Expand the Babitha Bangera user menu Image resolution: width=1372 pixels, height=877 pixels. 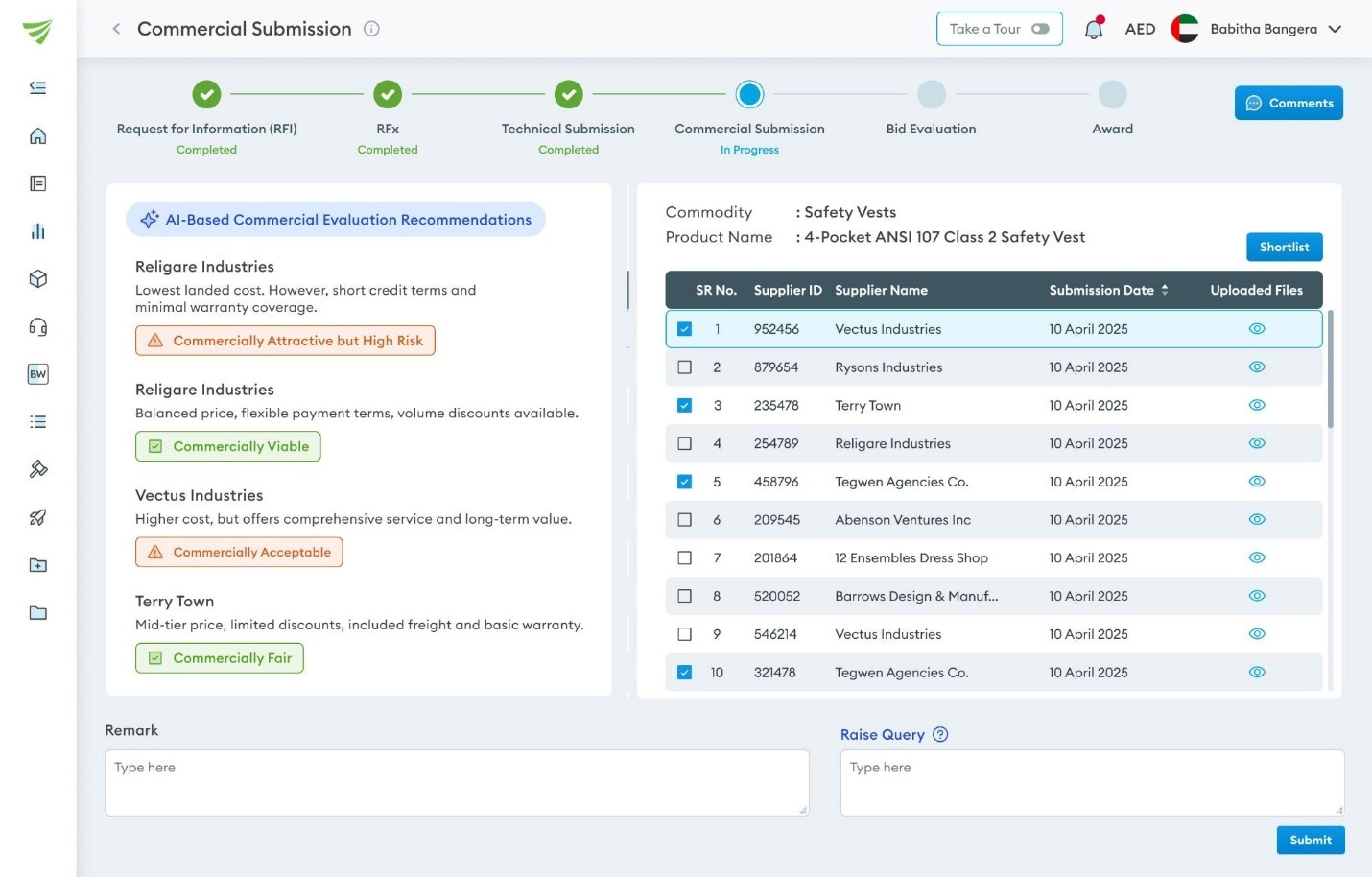coord(1335,29)
